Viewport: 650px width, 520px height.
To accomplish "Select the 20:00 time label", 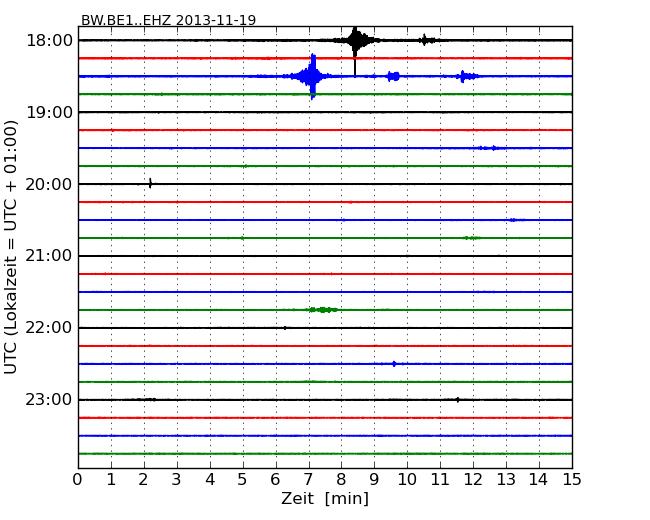I will [49, 184].
